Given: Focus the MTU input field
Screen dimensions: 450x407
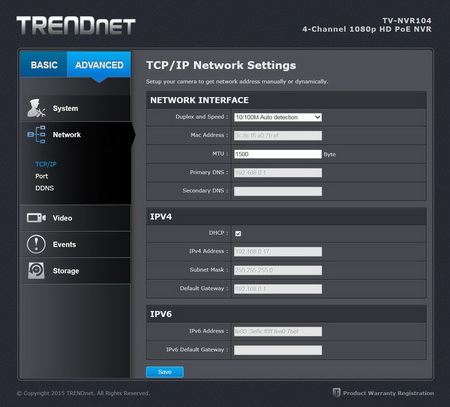Looking at the screenshot, I should (x=278, y=154).
